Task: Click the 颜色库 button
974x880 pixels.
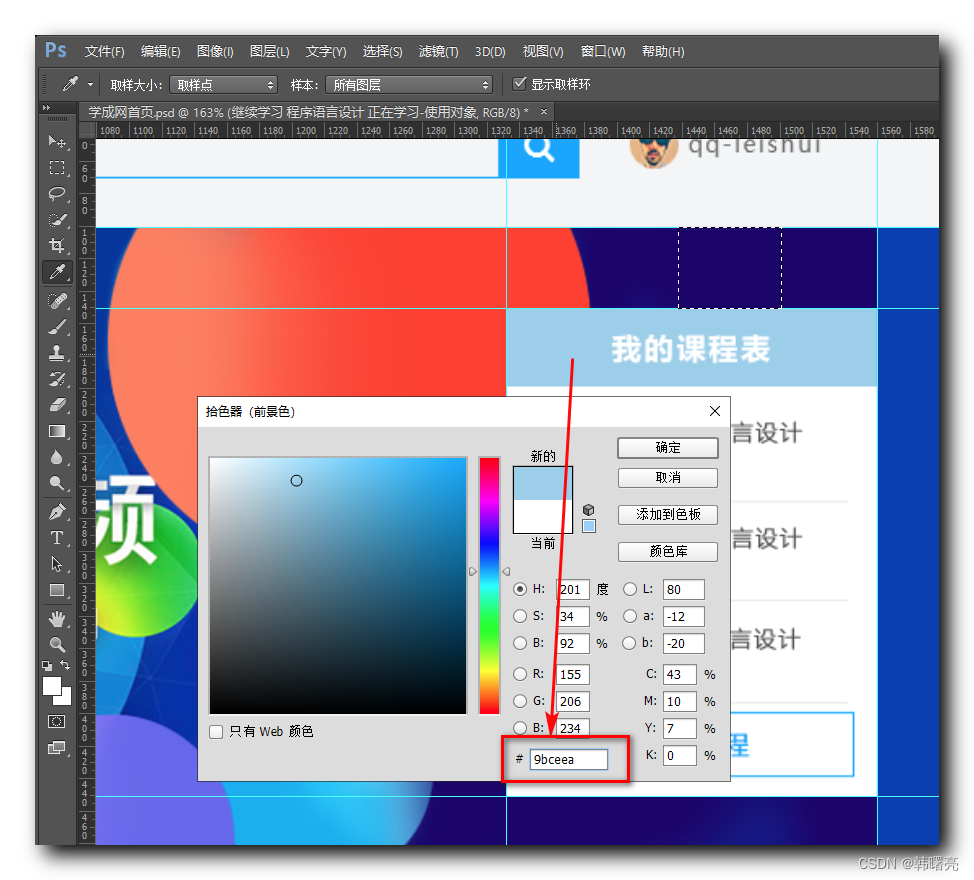Action: pos(668,551)
